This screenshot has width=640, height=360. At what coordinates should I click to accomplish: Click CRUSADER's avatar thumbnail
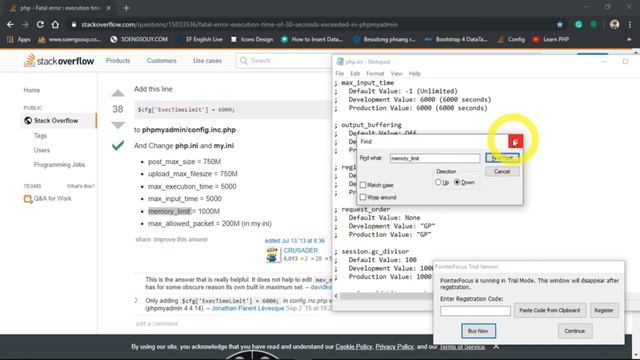click(x=273, y=255)
